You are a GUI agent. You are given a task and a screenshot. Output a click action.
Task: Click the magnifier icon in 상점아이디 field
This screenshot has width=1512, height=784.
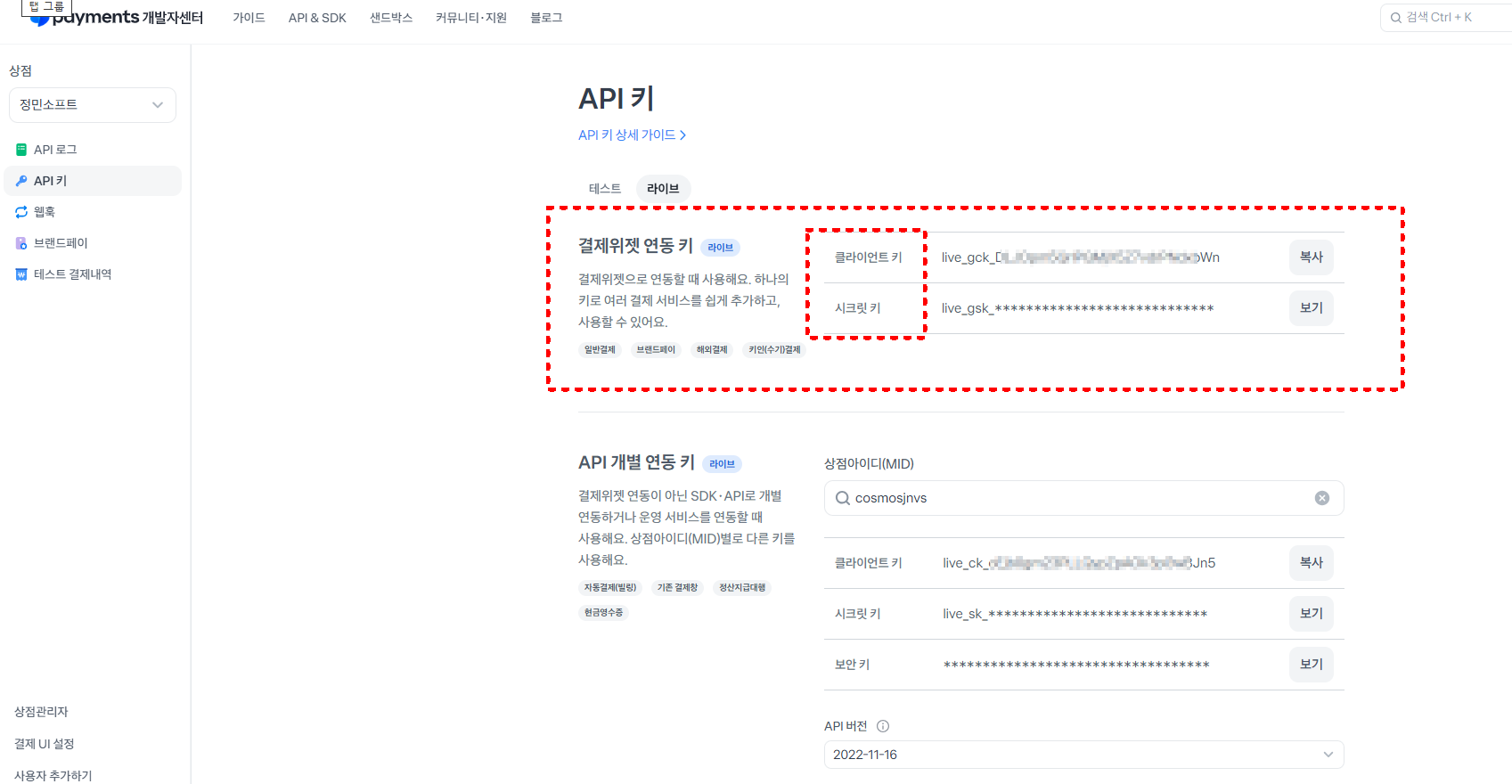(843, 498)
